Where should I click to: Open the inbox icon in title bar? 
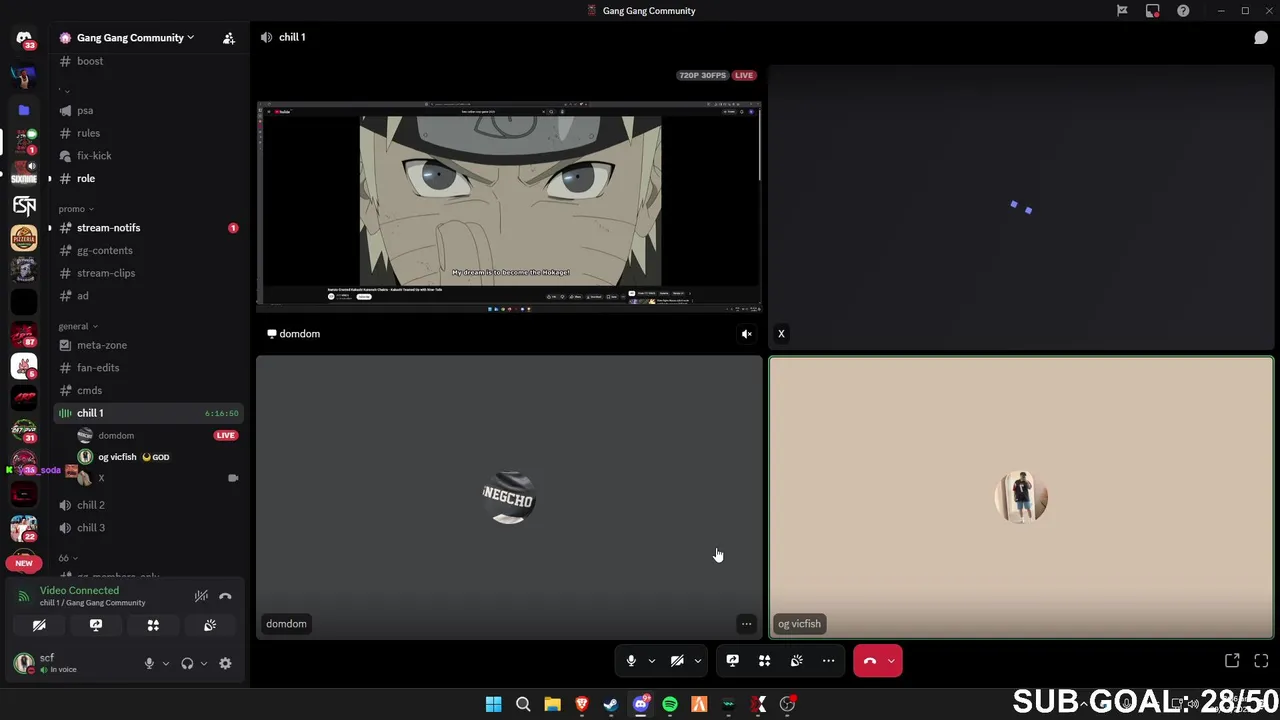tap(1153, 11)
